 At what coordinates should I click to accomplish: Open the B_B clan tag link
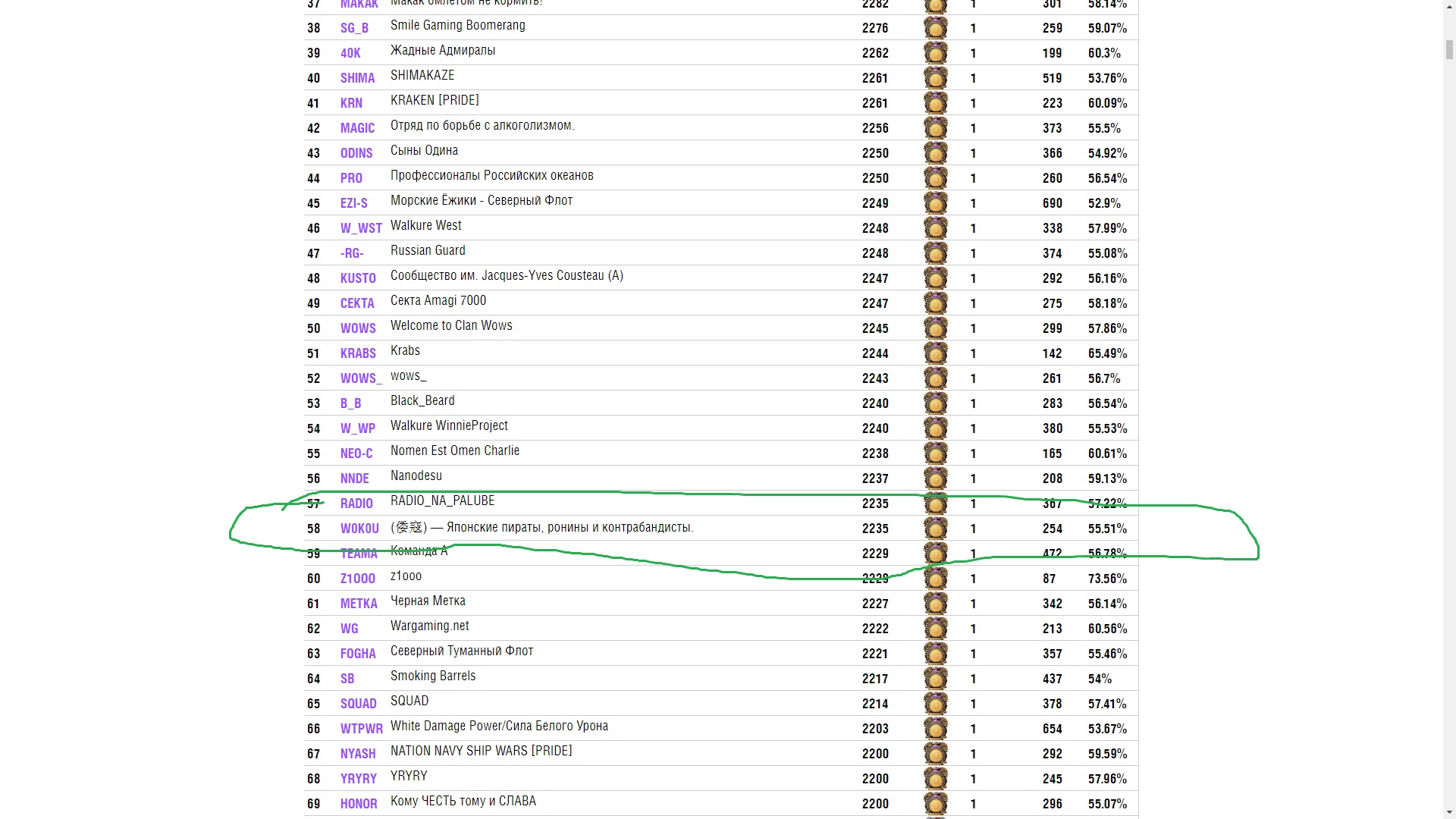350,403
